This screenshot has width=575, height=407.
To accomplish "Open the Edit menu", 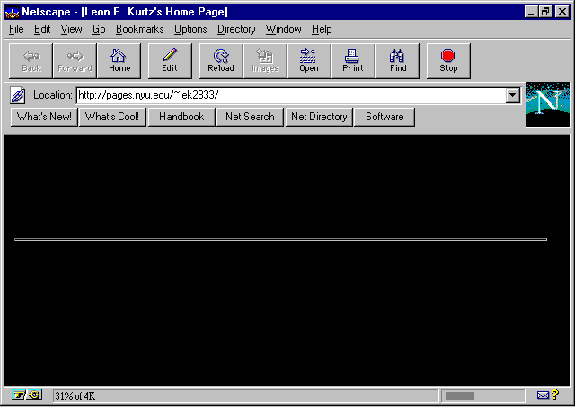I will coord(42,29).
